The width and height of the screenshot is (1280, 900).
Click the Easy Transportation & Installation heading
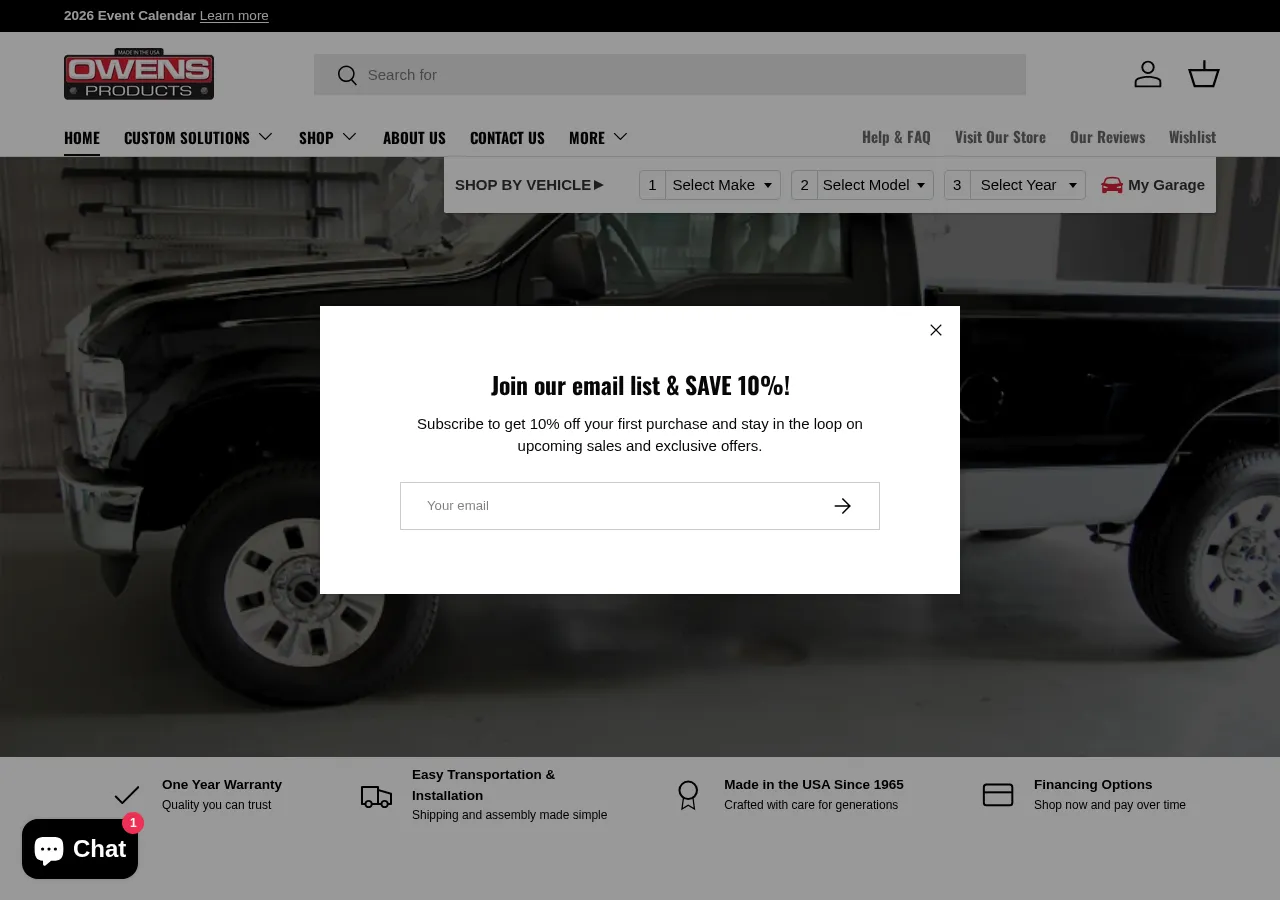pos(483,785)
